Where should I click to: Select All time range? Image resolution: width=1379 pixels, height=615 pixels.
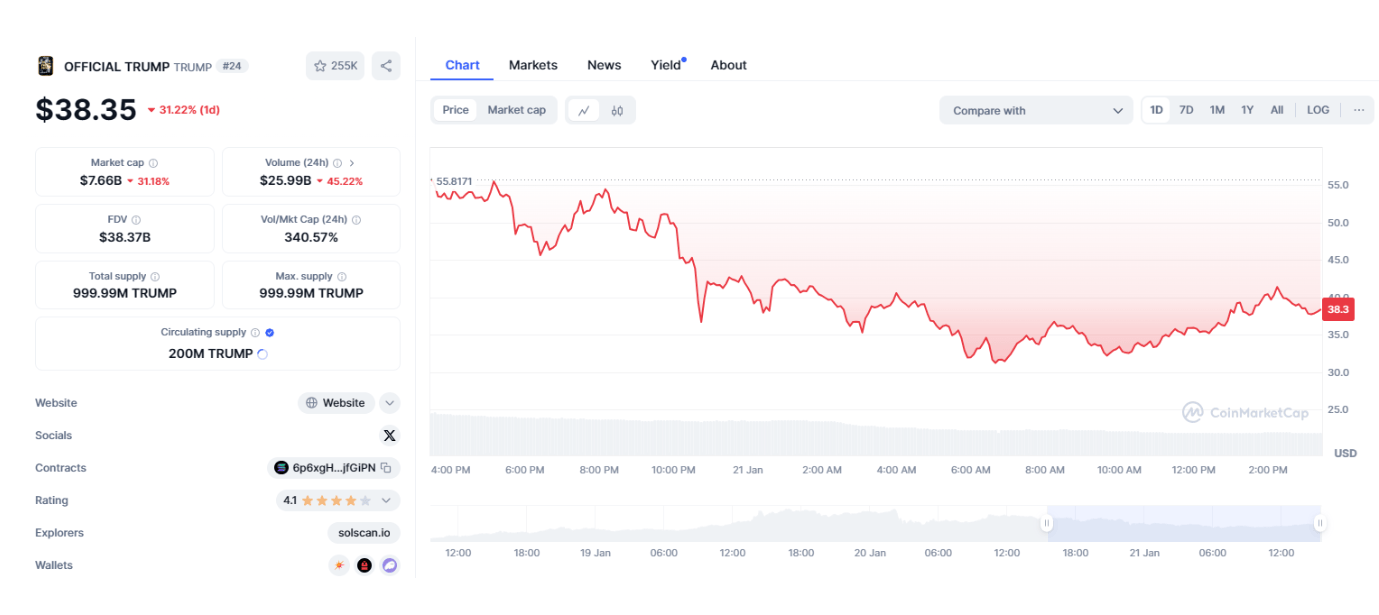click(x=1277, y=110)
